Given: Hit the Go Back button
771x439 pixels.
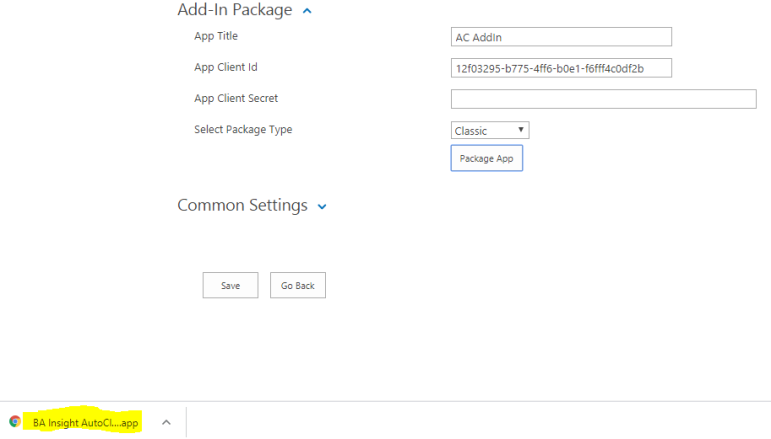Looking at the screenshot, I should click(297, 285).
